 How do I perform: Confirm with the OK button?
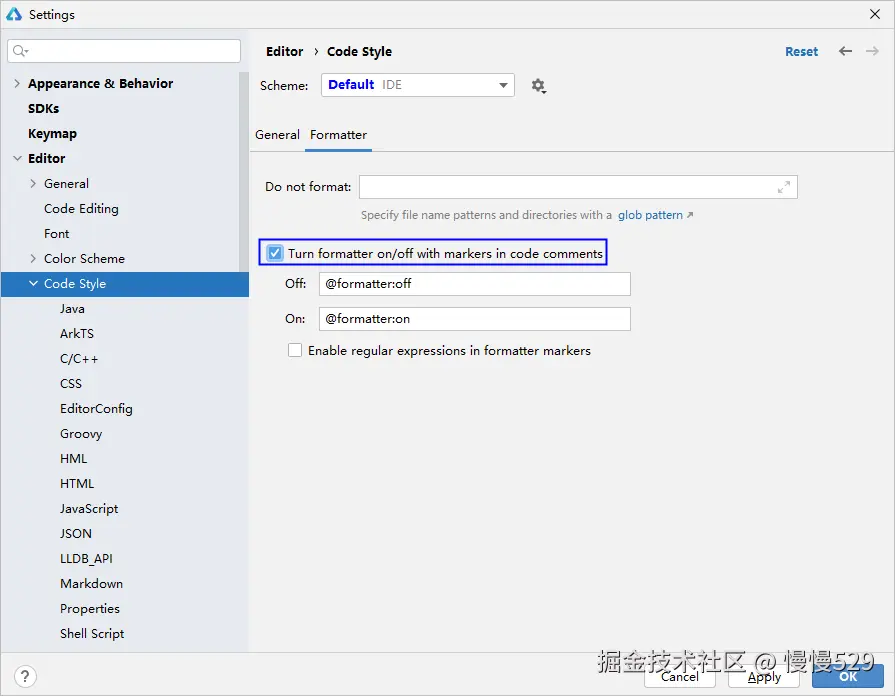[x=848, y=677]
